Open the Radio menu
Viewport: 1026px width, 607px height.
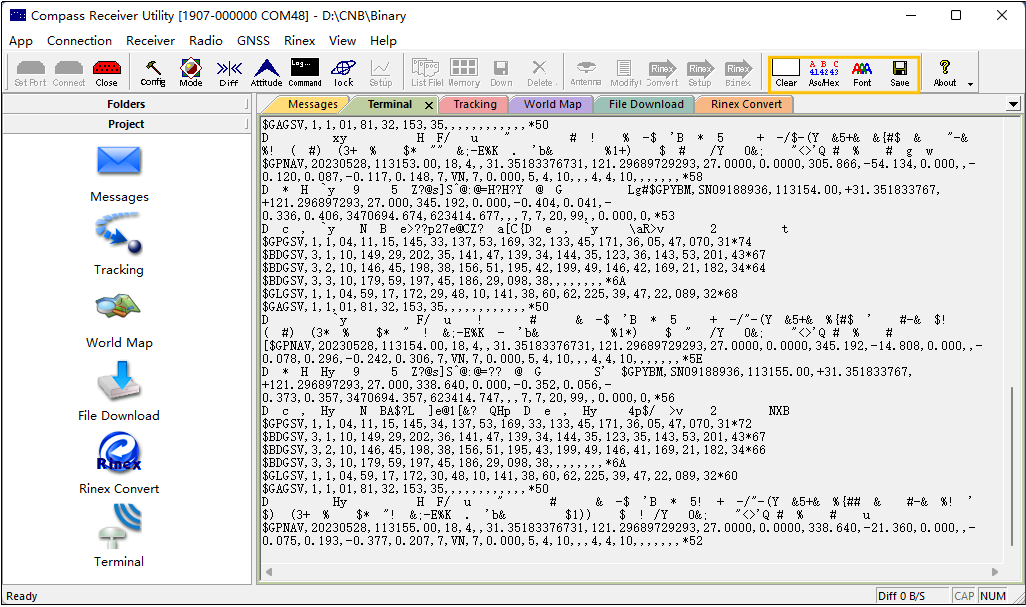click(x=206, y=41)
